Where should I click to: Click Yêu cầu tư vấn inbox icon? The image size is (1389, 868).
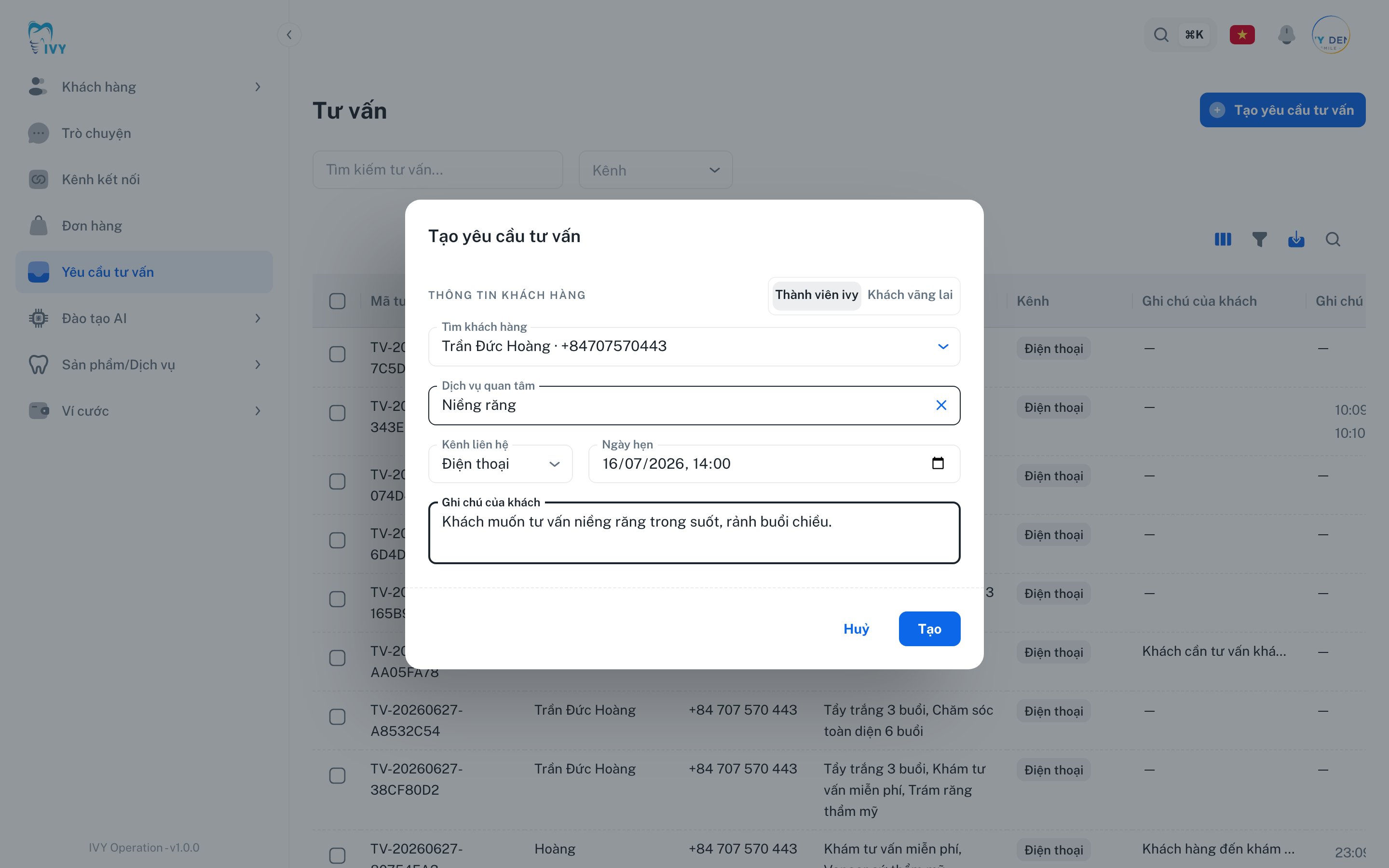pyautogui.click(x=39, y=272)
